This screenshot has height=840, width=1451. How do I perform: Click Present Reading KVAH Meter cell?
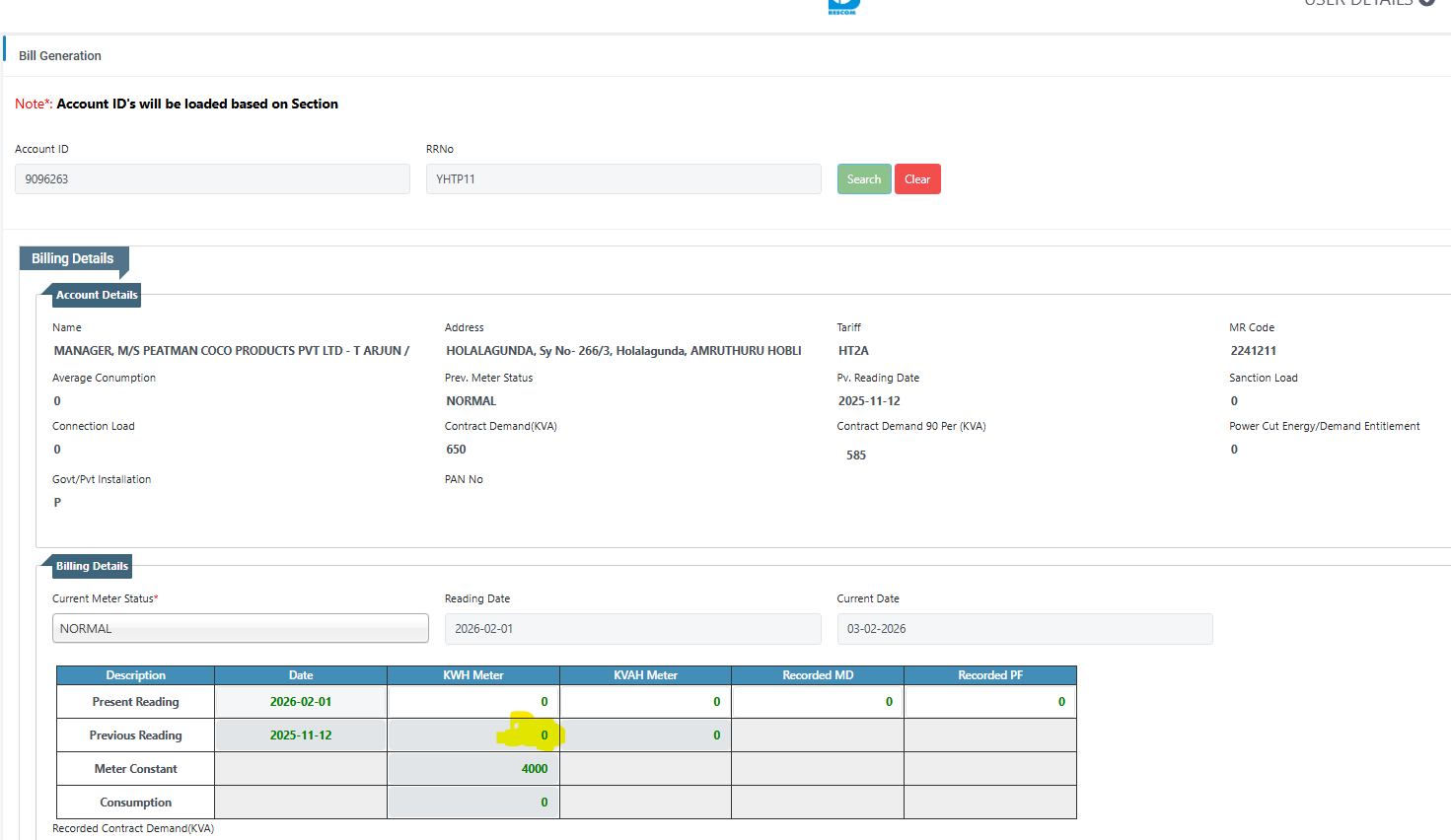pos(645,702)
